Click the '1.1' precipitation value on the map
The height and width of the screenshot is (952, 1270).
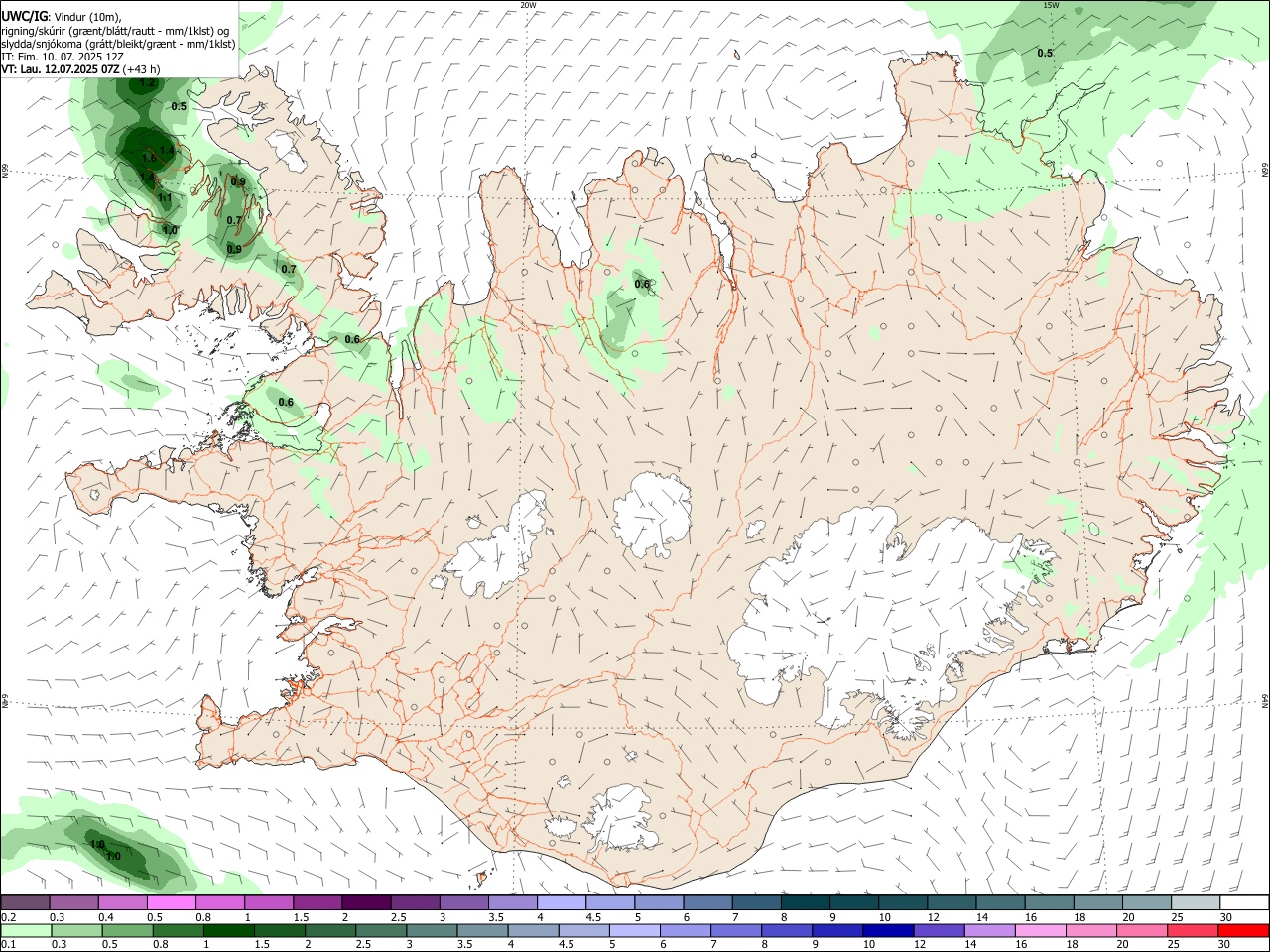click(165, 197)
